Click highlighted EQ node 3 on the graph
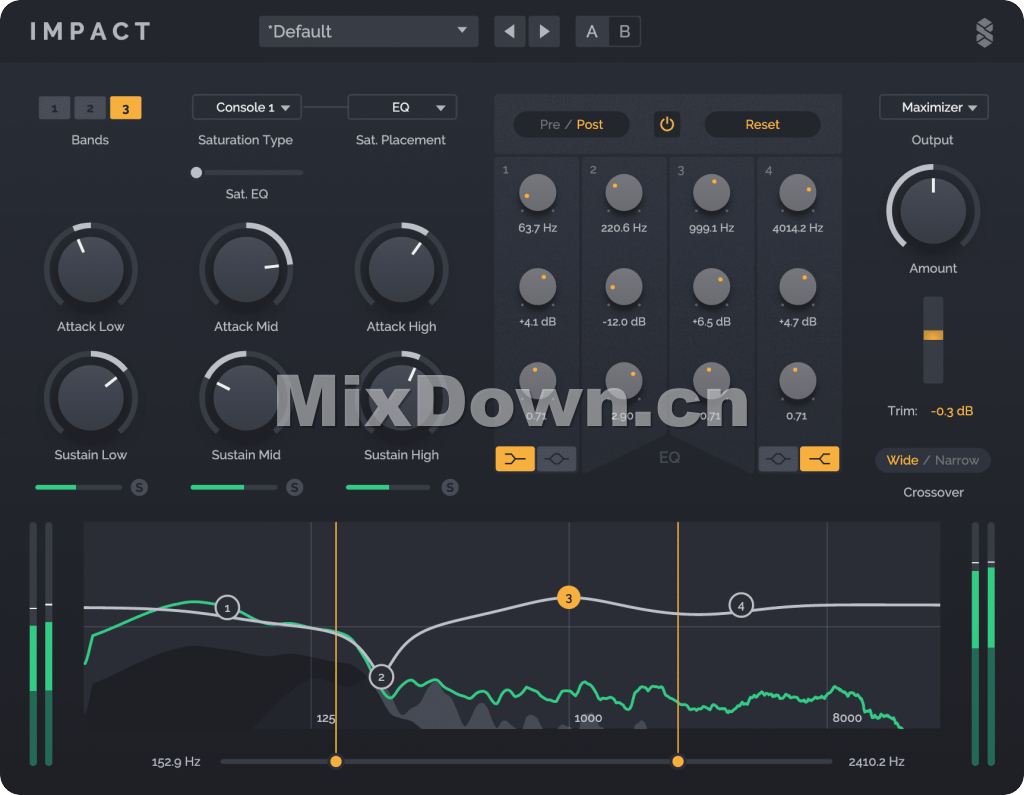The image size is (1024, 795). (x=569, y=598)
